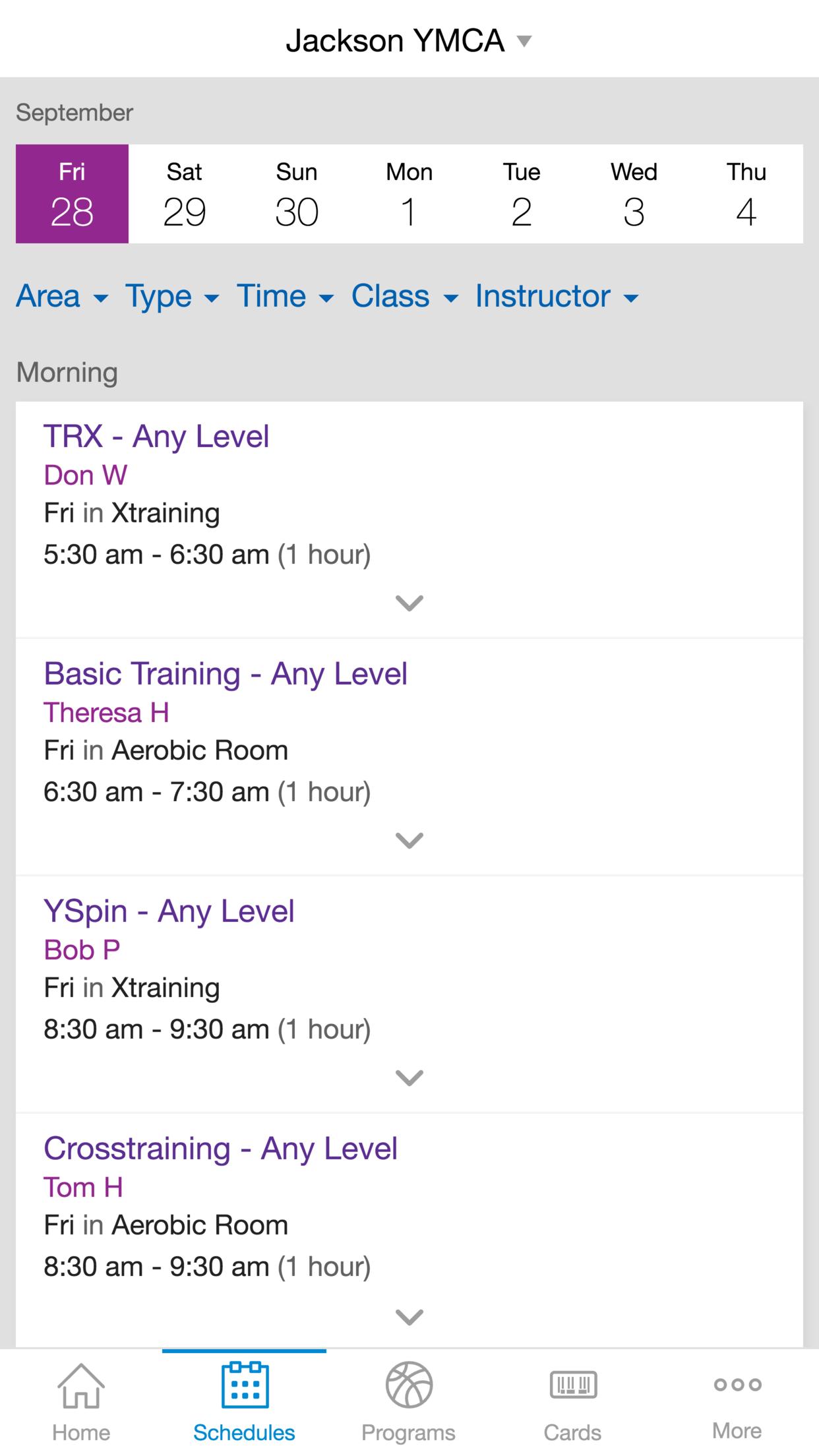Open the Home tab icon
Viewport: 819px width, 1456px height.
(81, 1385)
